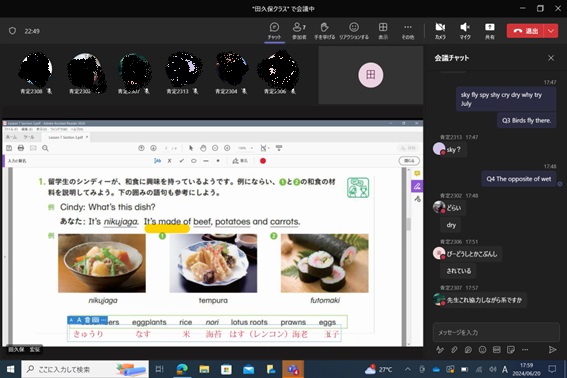Screen dimensions: 567x378
Task: Open the 表示 view options
Action: (x=383, y=31)
